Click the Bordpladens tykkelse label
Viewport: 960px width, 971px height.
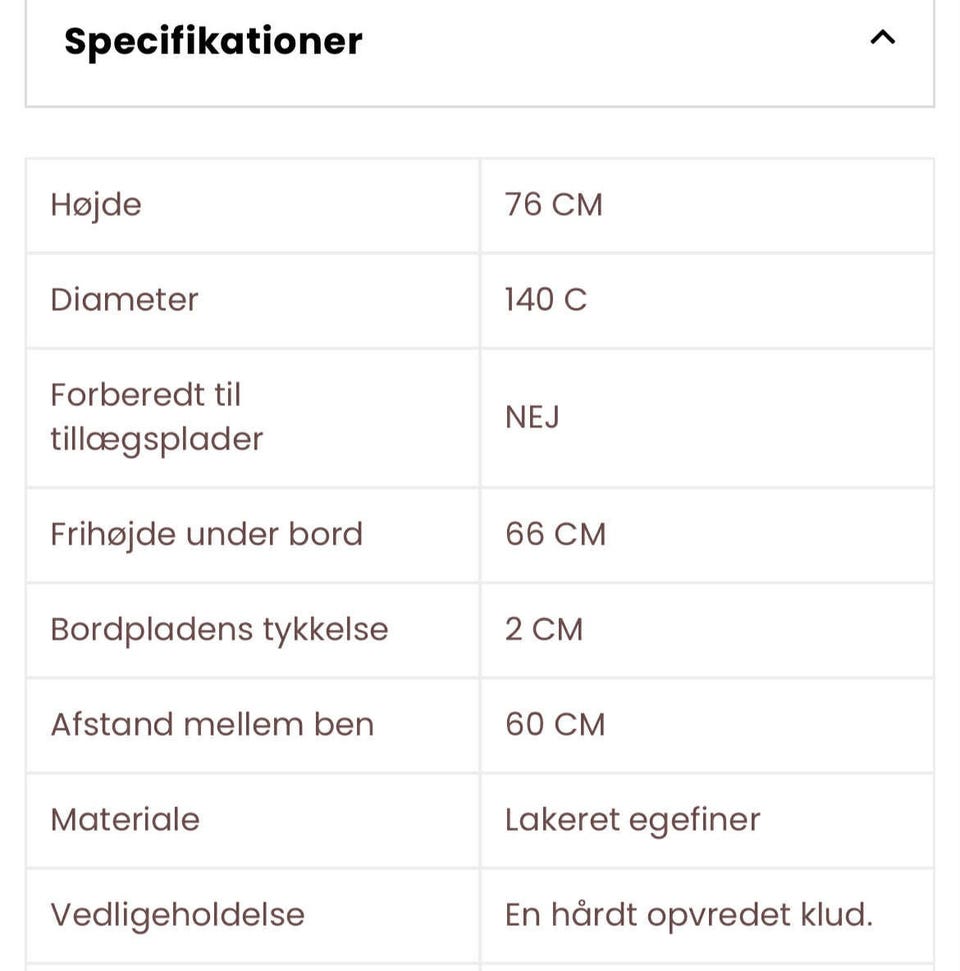pos(219,630)
